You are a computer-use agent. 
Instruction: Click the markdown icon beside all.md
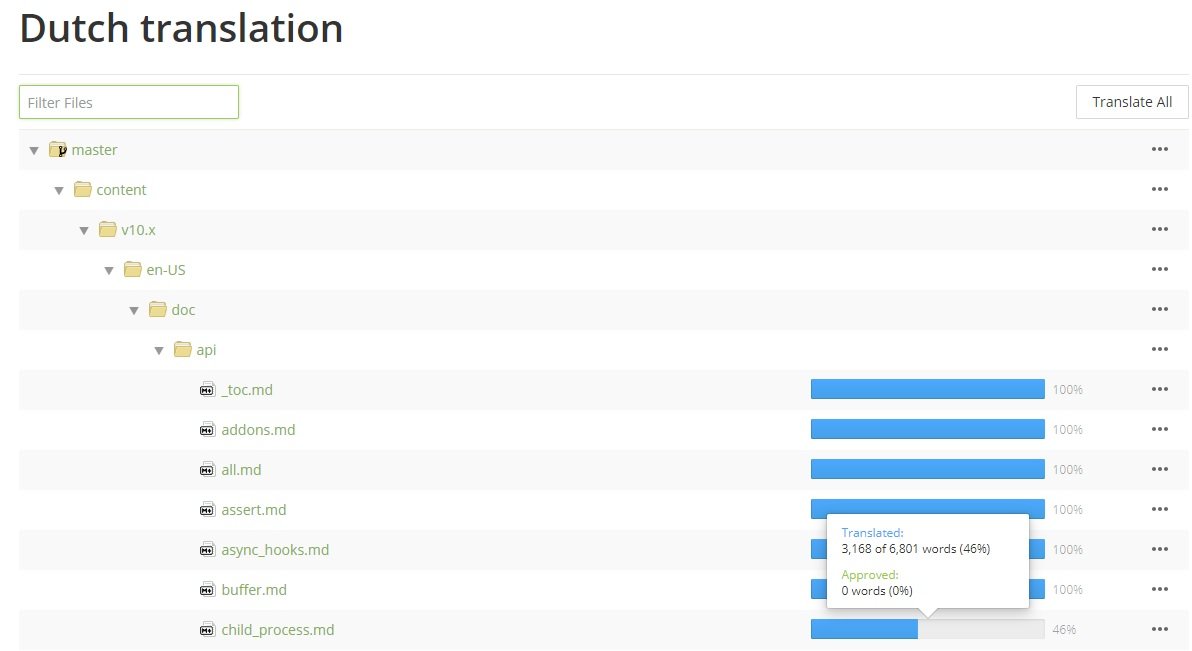[207, 470]
